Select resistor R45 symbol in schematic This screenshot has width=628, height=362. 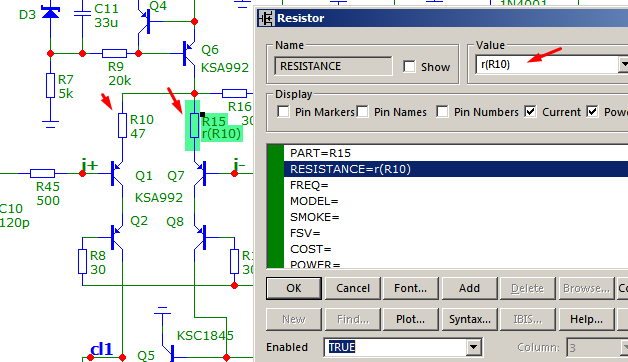tap(42, 173)
